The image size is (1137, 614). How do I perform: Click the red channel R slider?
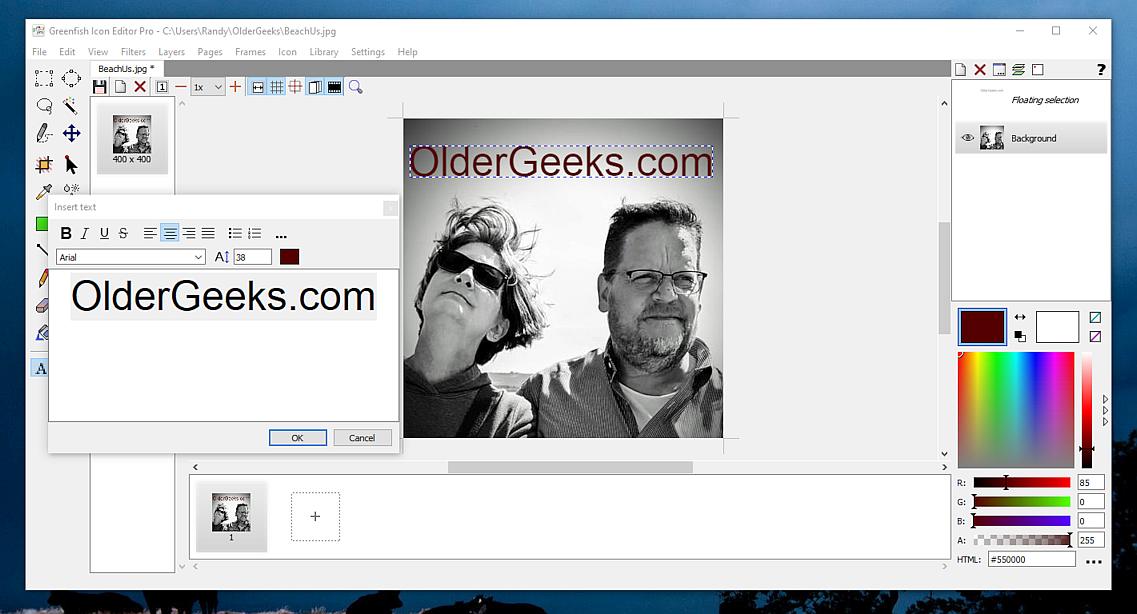(x=1022, y=482)
